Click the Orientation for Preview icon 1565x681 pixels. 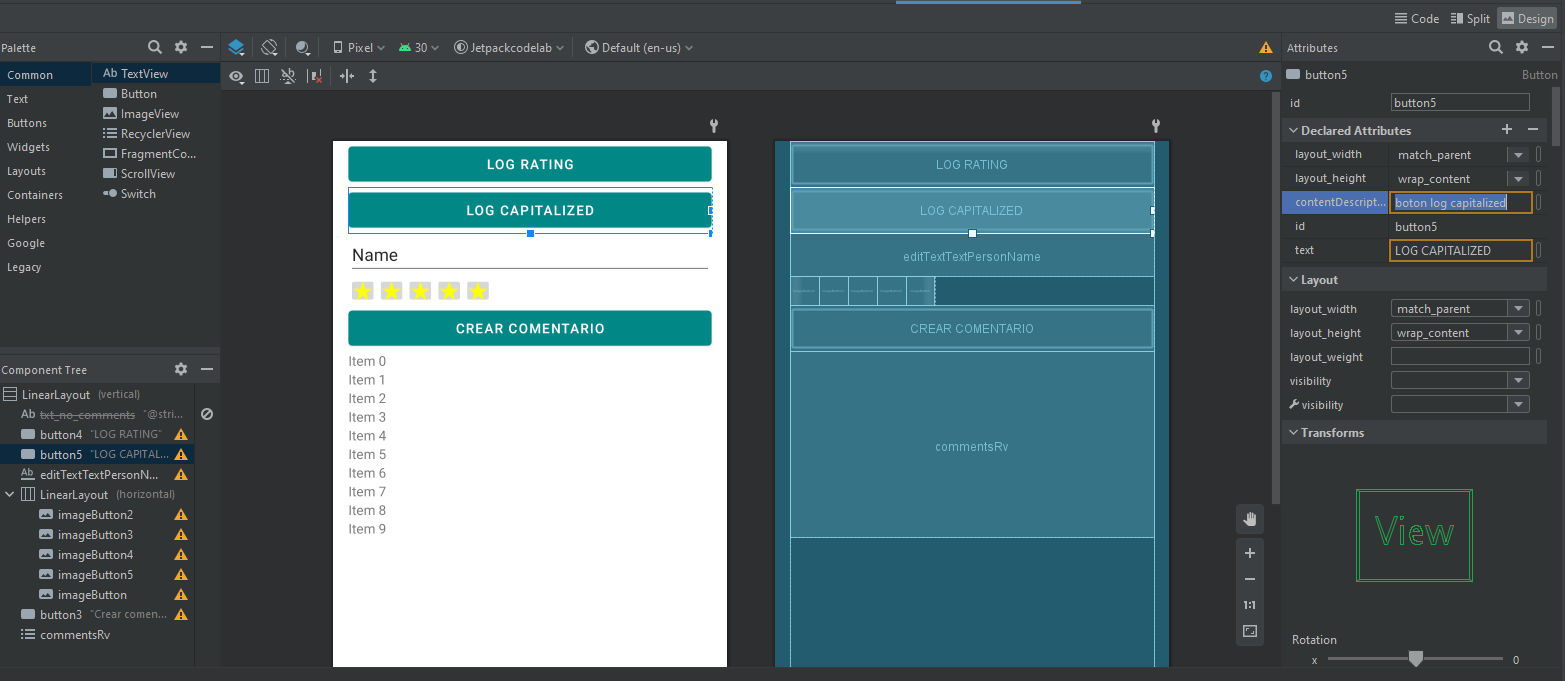[269, 47]
